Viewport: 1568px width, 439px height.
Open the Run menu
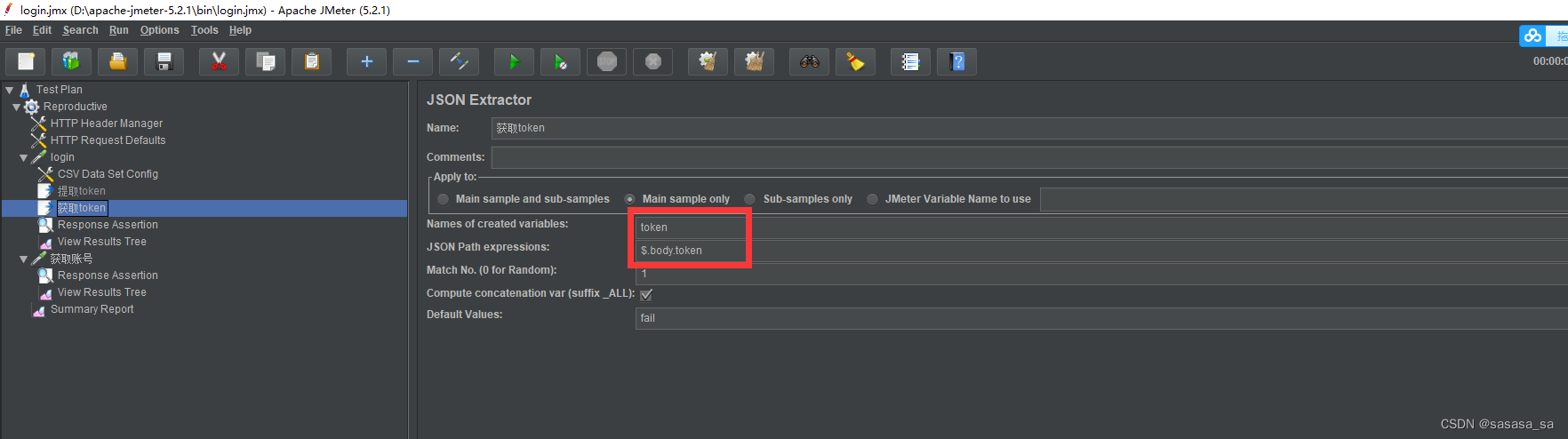[118, 30]
